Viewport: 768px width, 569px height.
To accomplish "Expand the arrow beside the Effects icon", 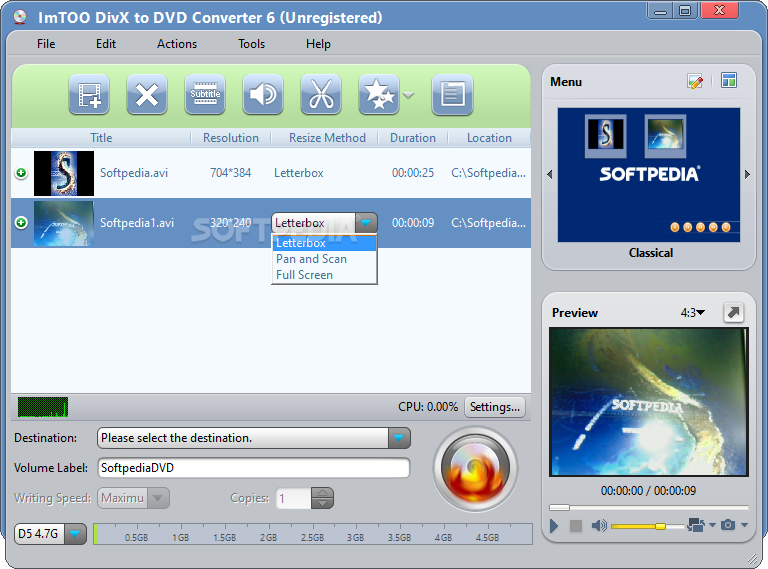I will pyautogui.click(x=408, y=95).
